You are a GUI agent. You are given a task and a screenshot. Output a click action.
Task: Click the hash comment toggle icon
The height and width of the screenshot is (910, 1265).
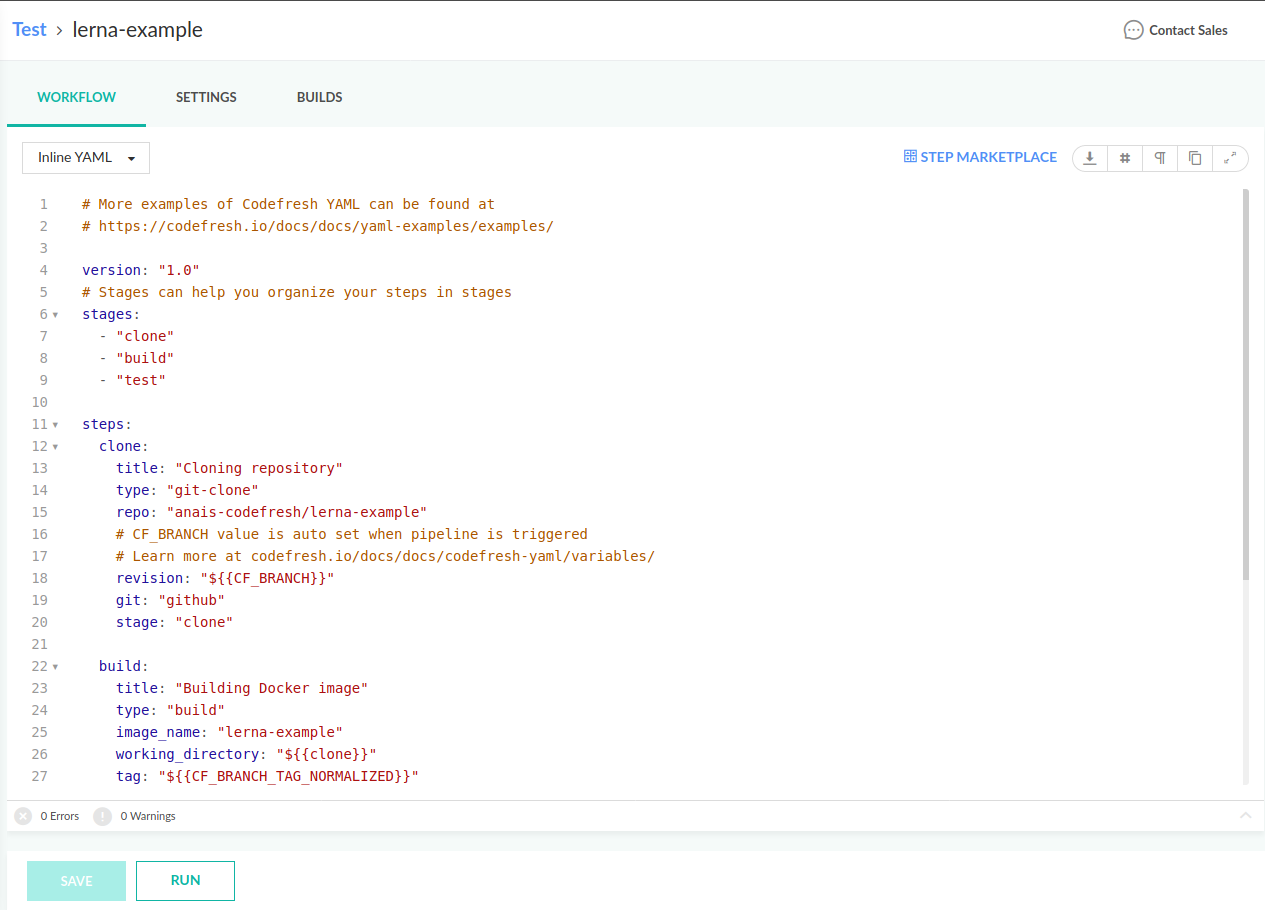point(1125,158)
